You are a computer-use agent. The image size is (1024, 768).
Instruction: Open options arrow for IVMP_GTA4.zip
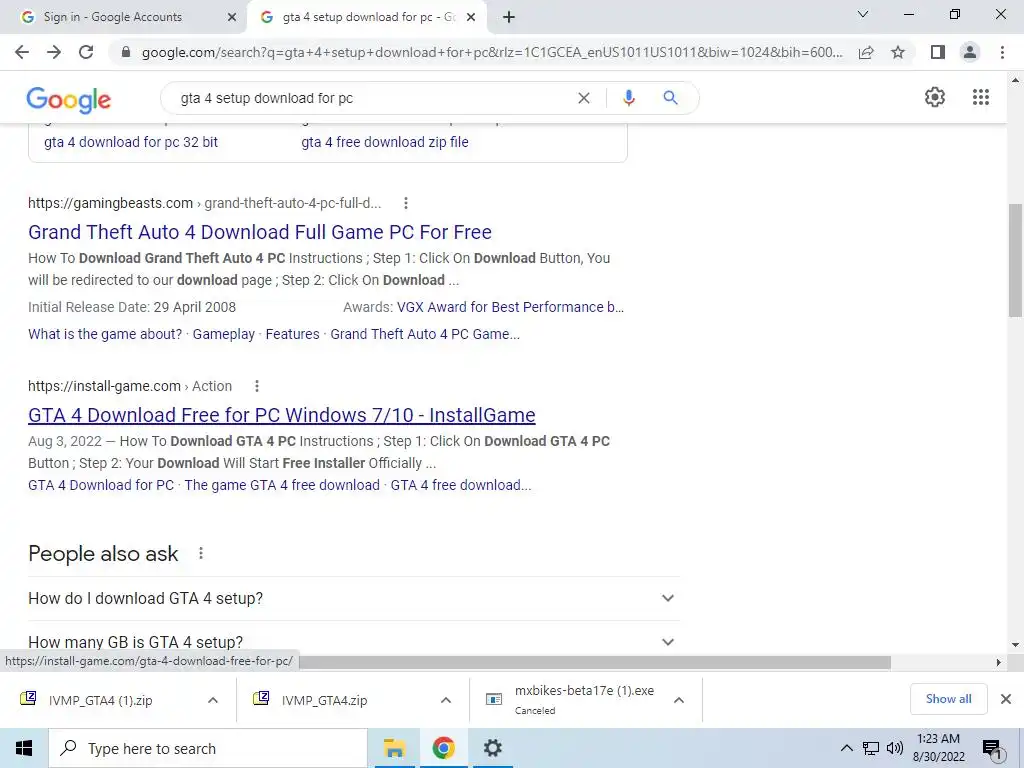click(446, 700)
